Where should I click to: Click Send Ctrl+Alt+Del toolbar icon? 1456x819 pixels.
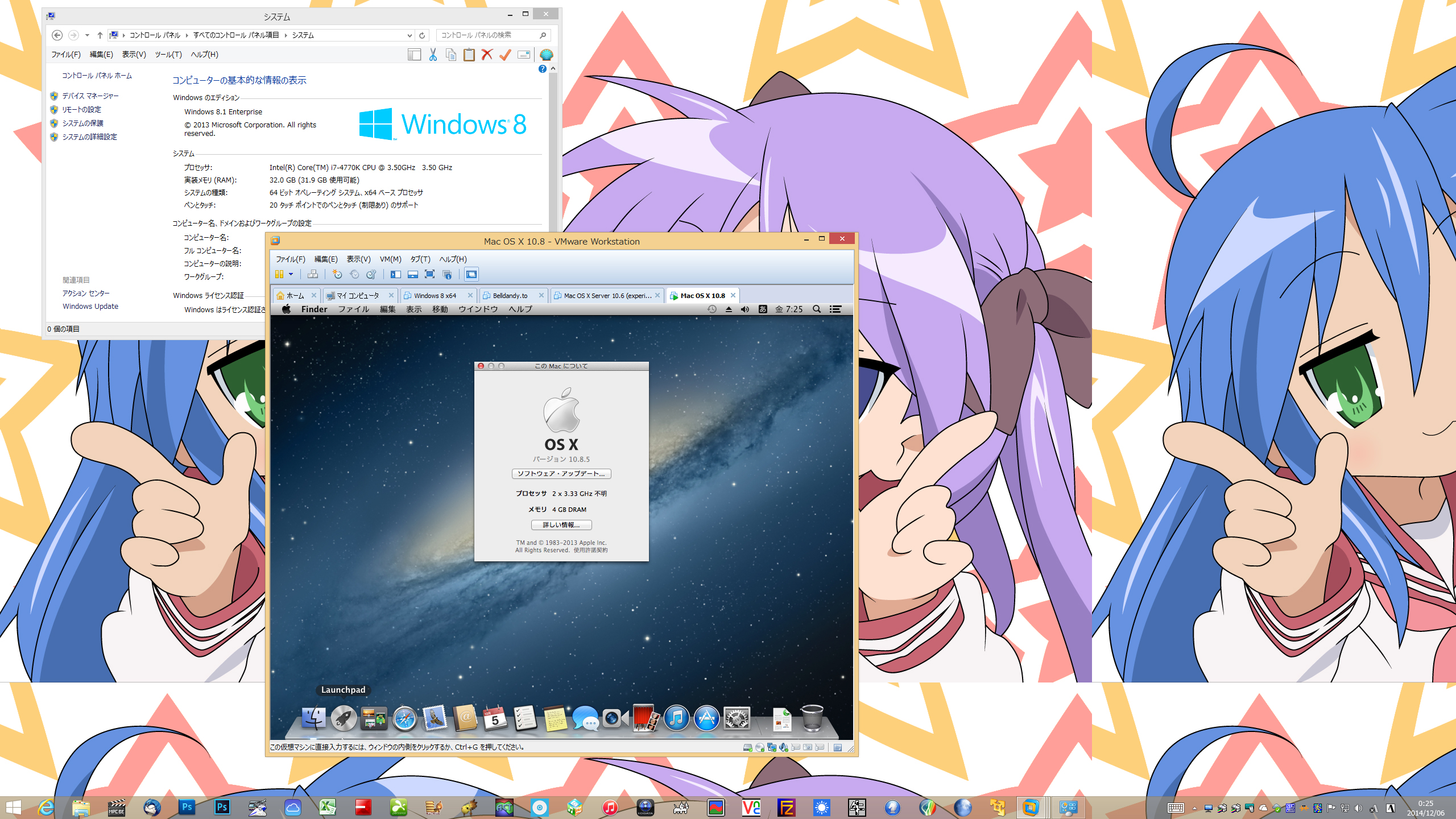(312, 274)
